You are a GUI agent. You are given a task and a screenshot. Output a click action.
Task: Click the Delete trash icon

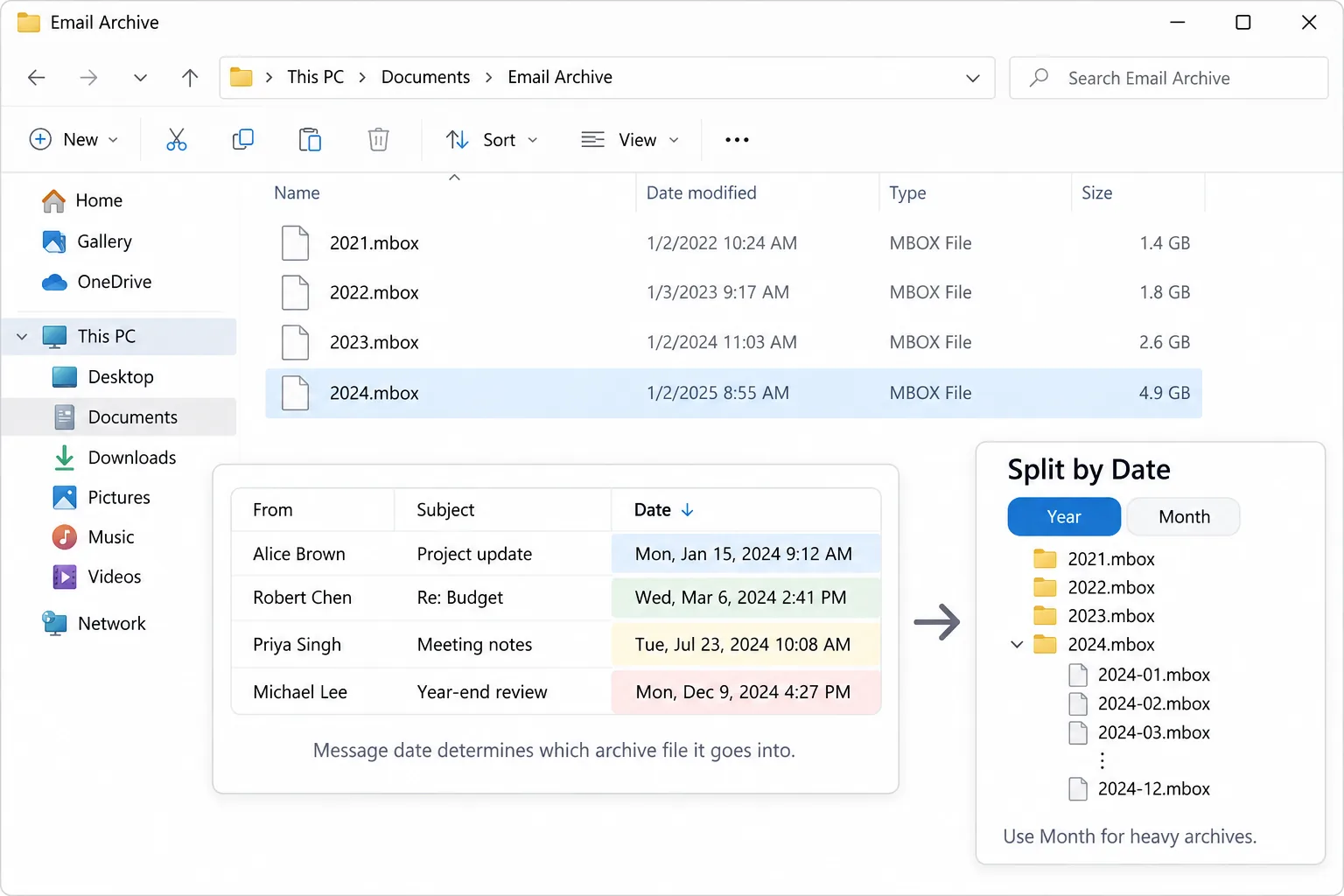click(x=378, y=140)
